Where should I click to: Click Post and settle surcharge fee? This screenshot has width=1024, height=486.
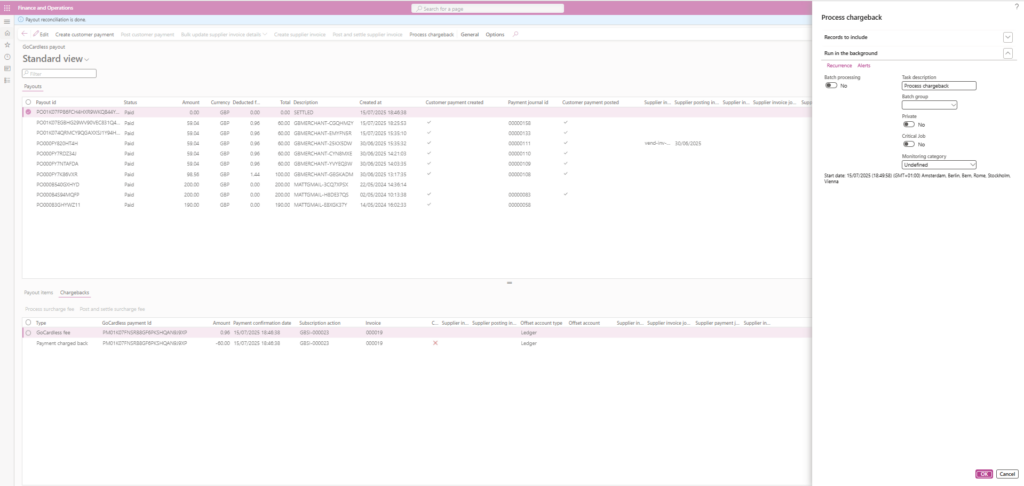click(x=112, y=308)
